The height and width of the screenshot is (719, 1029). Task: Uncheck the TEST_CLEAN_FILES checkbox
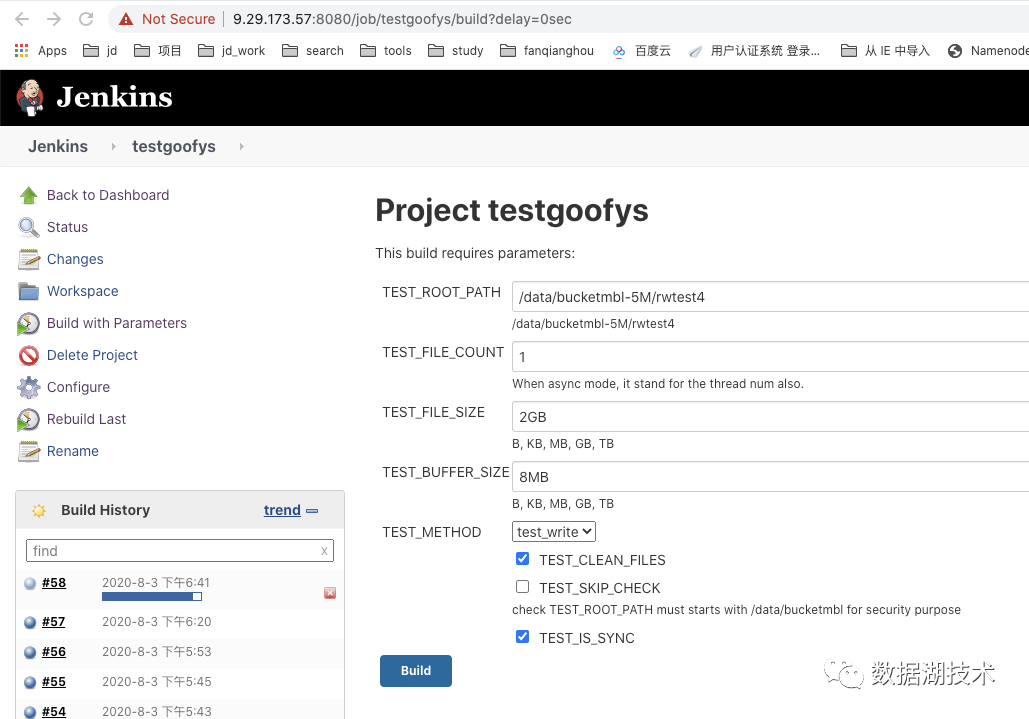[x=522, y=559]
